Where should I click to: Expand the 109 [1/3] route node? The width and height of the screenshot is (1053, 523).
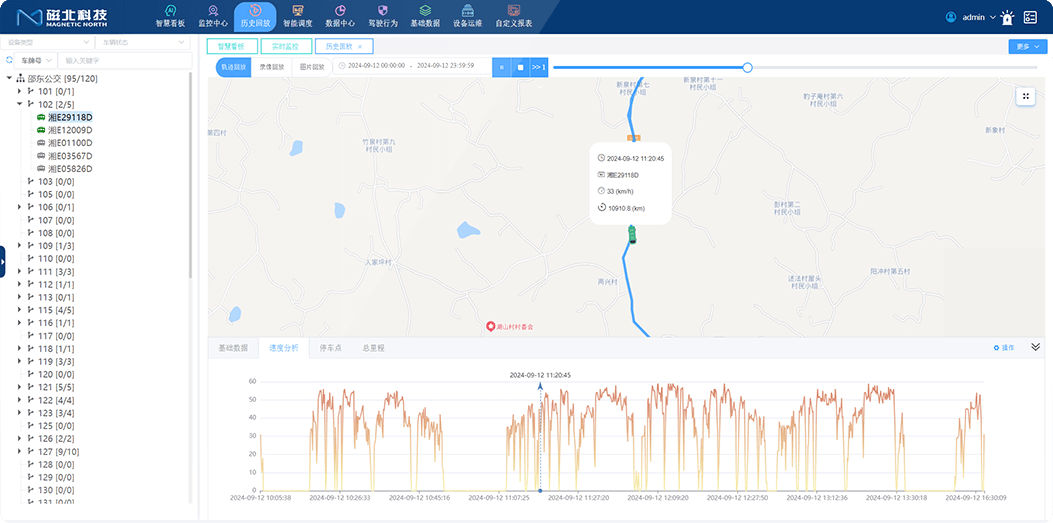tap(19, 246)
